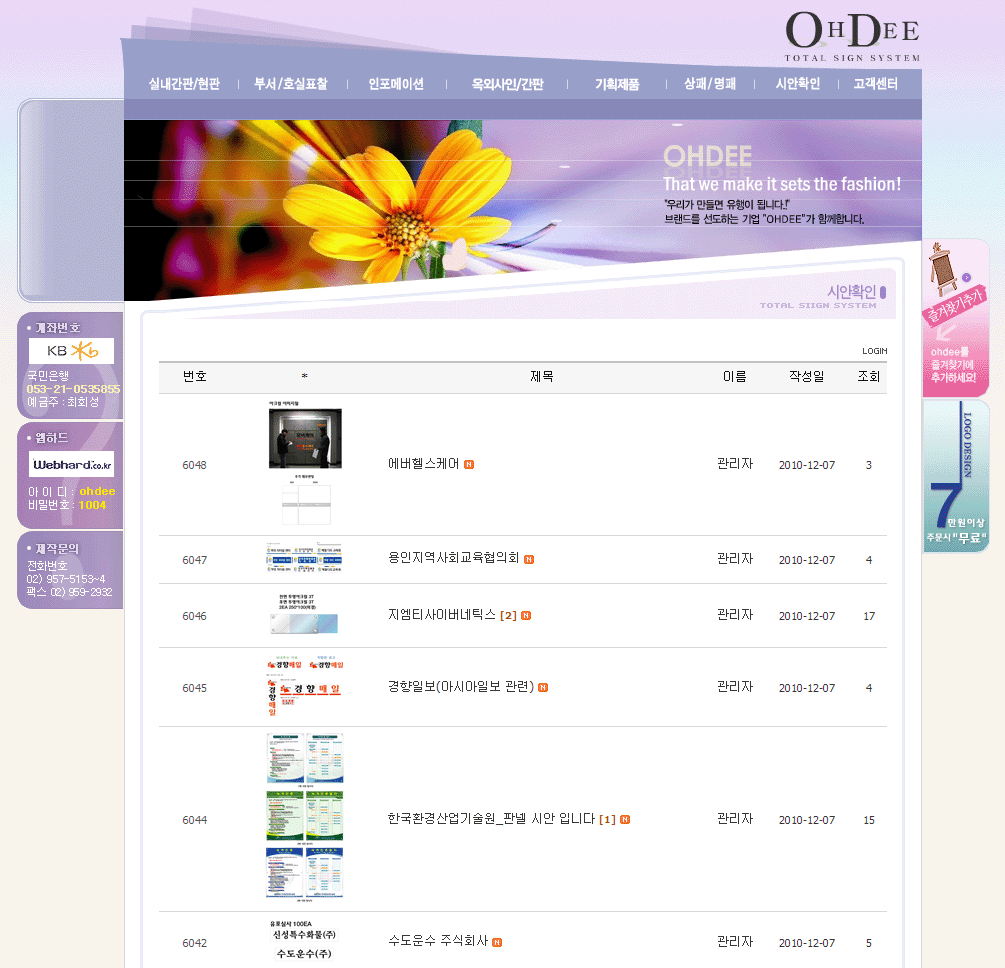
Task: Click thumbnail image of post 6045
Action: (x=305, y=687)
